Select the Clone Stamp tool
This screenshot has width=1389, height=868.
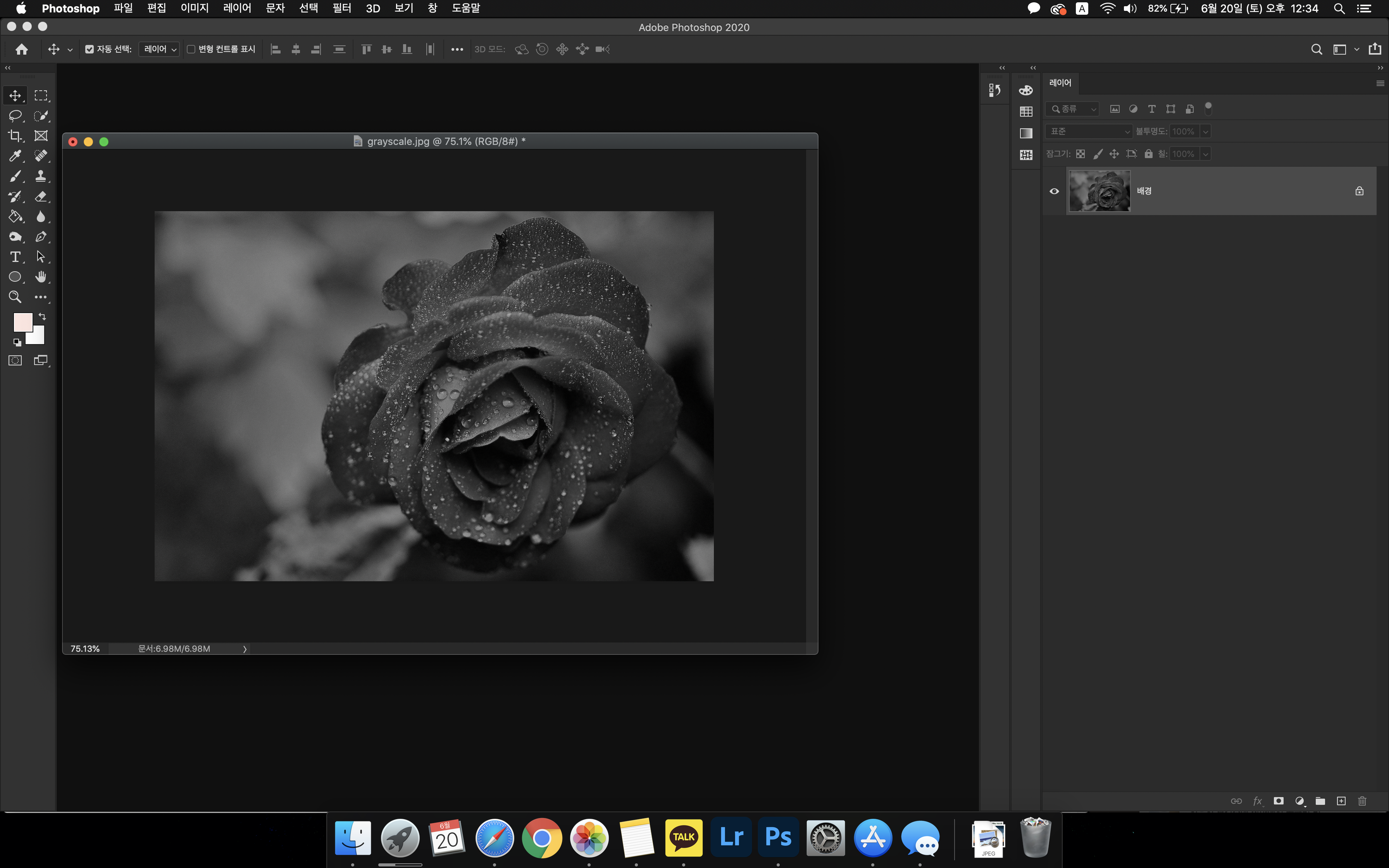coord(41,176)
